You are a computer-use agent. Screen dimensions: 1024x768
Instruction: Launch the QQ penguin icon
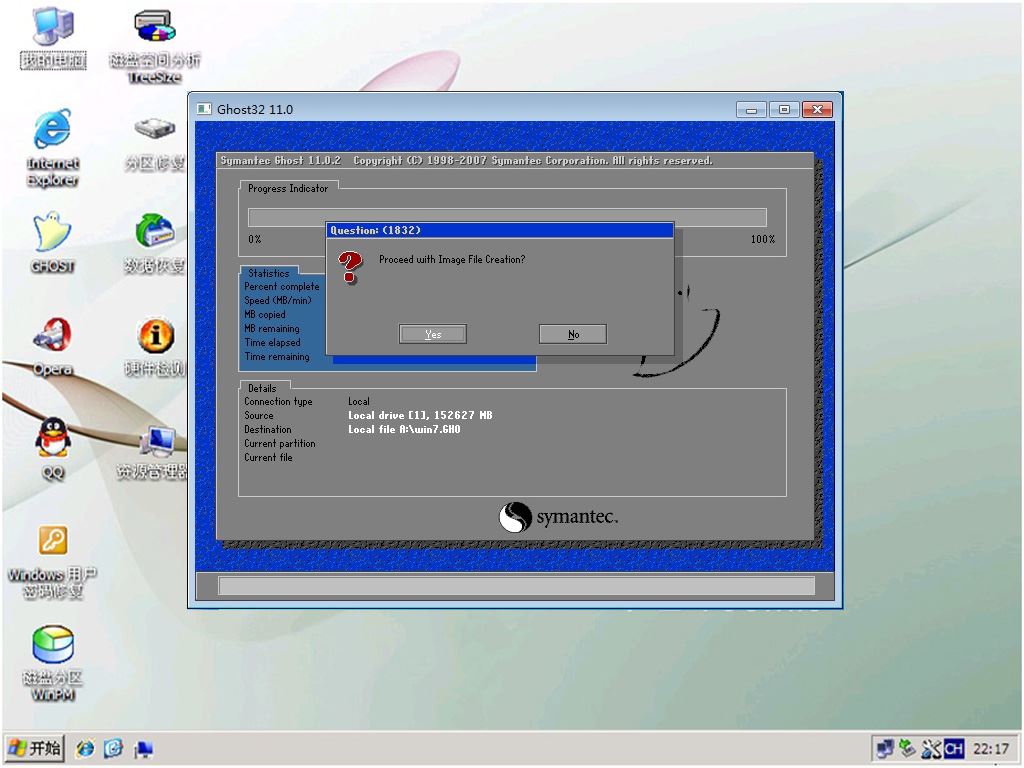(52, 448)
